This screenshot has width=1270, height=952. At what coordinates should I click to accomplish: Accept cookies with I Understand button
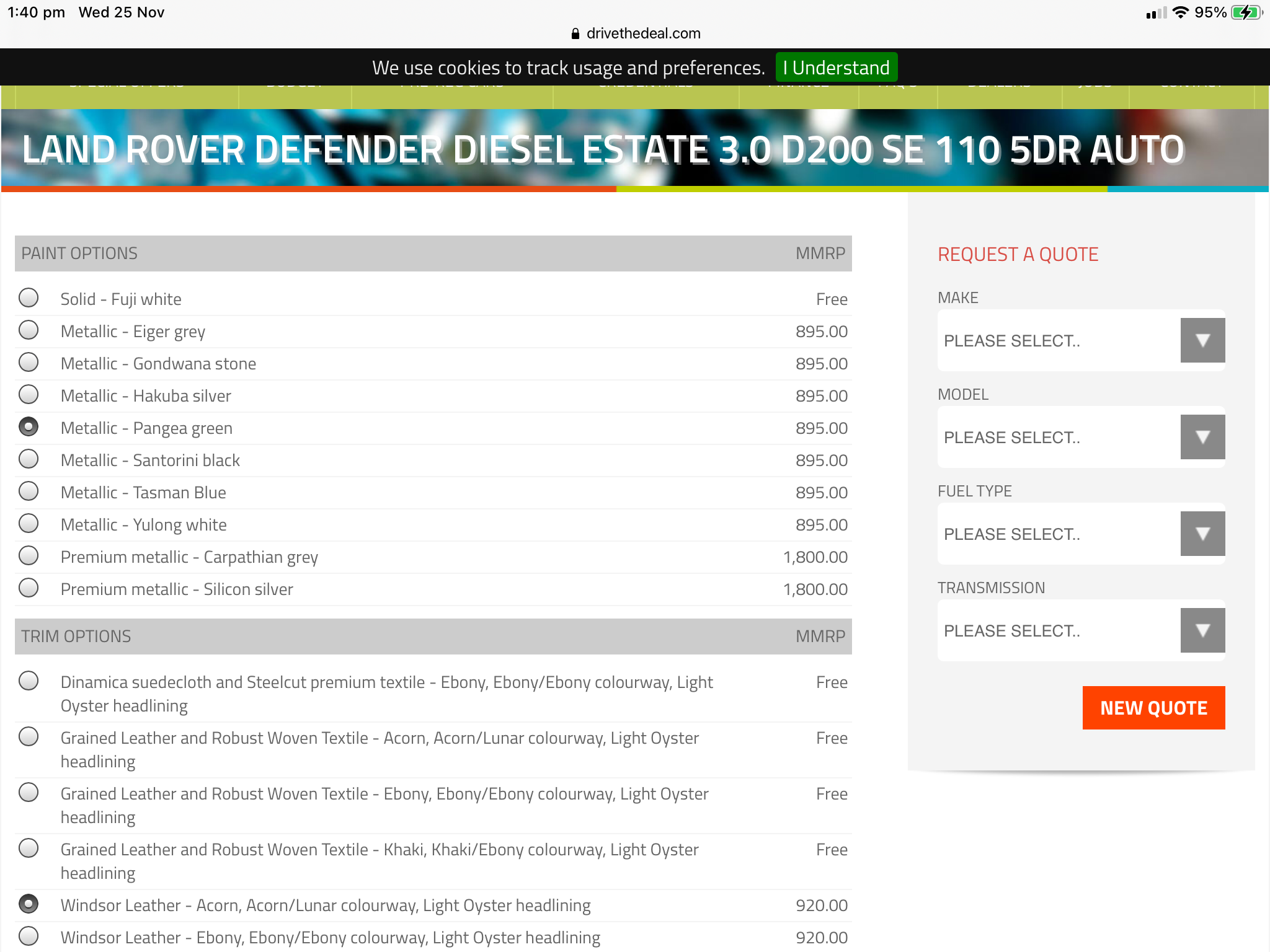point(837,68)
